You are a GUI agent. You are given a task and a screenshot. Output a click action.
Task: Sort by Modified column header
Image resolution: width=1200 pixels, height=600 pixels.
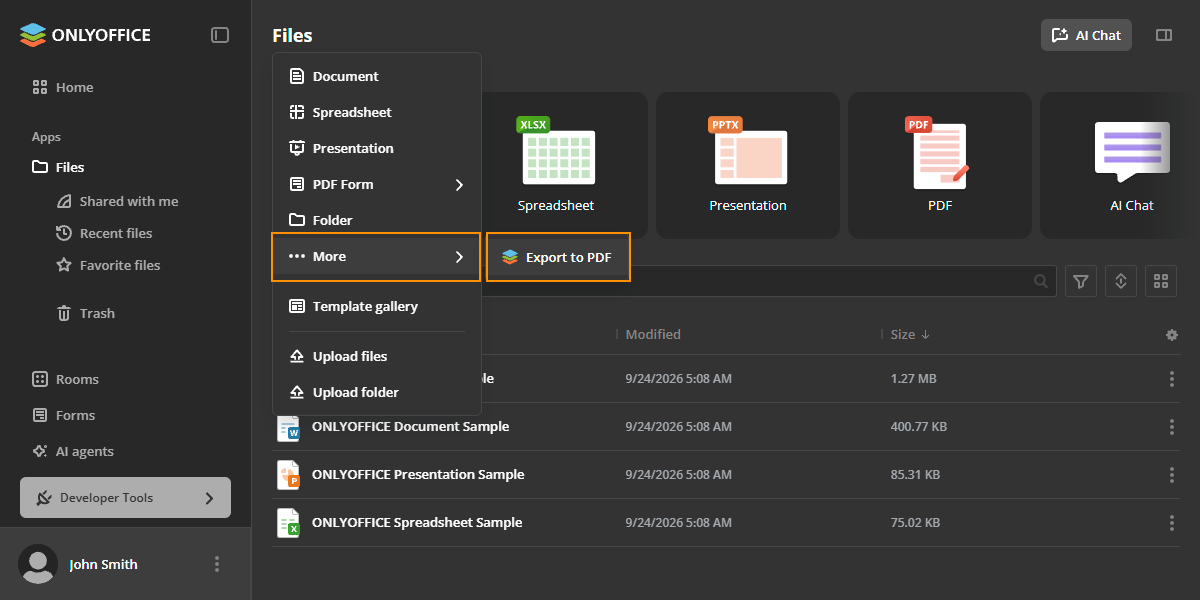coord(653,334)
